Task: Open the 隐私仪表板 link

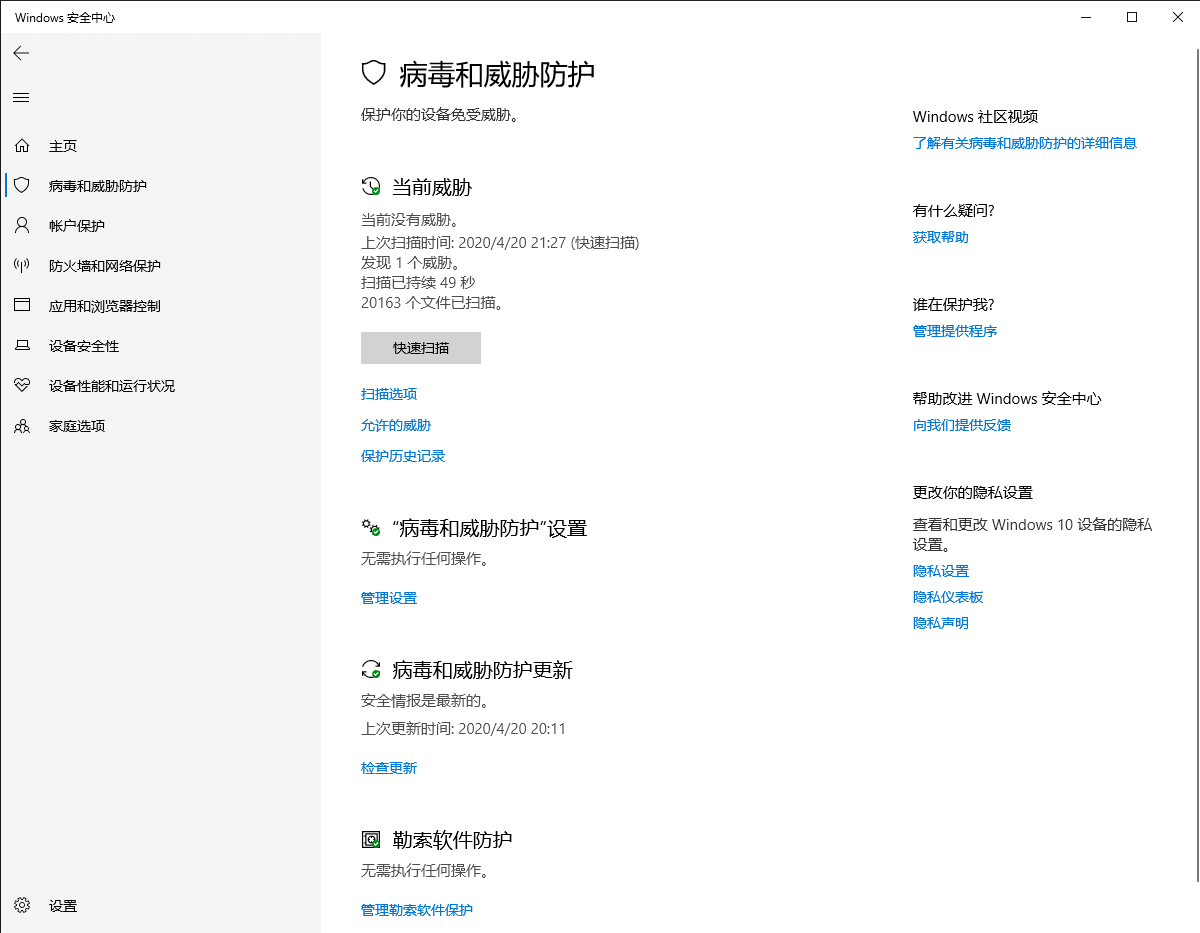Action: point(948,597)
